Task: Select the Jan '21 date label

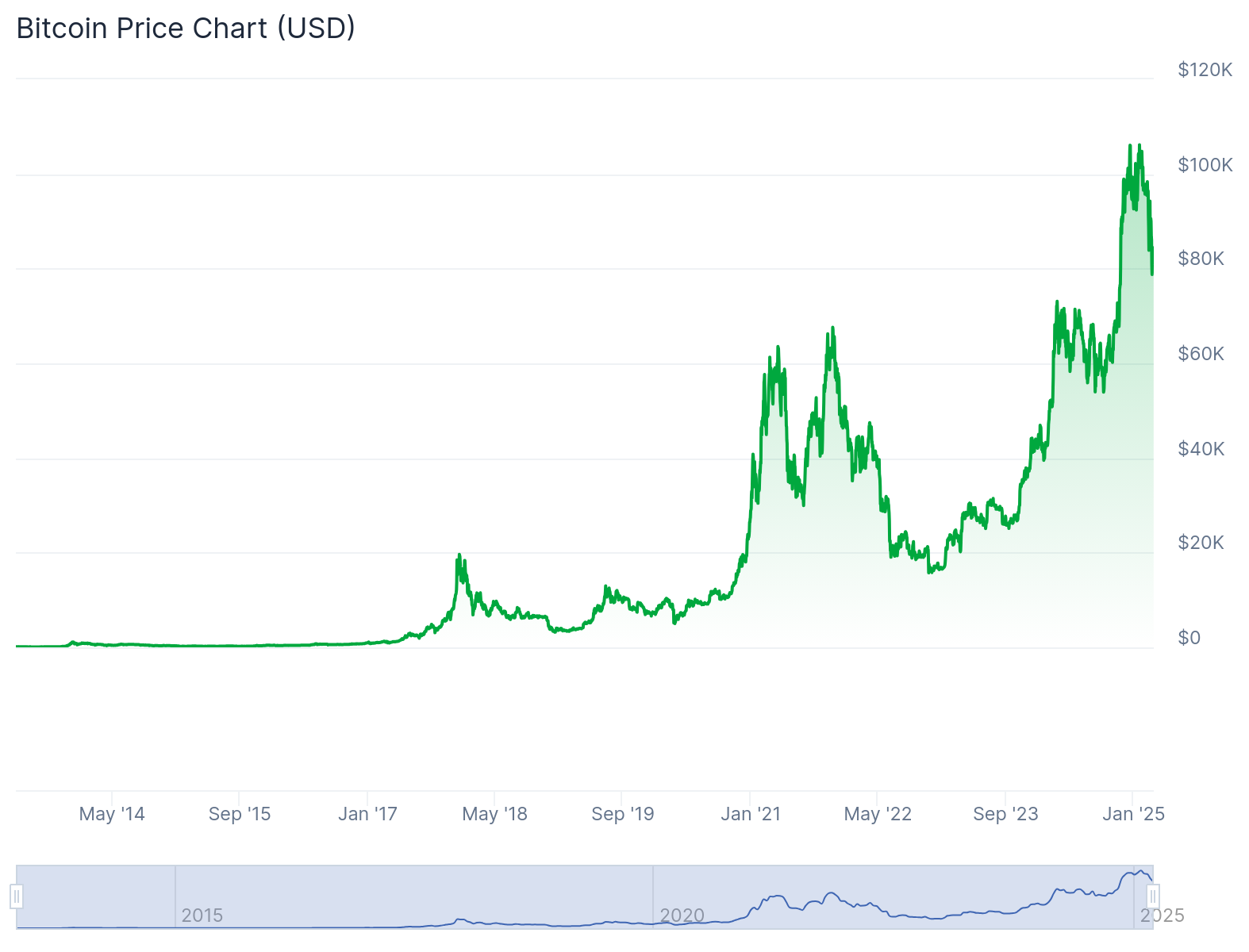Action: [751, 814]
